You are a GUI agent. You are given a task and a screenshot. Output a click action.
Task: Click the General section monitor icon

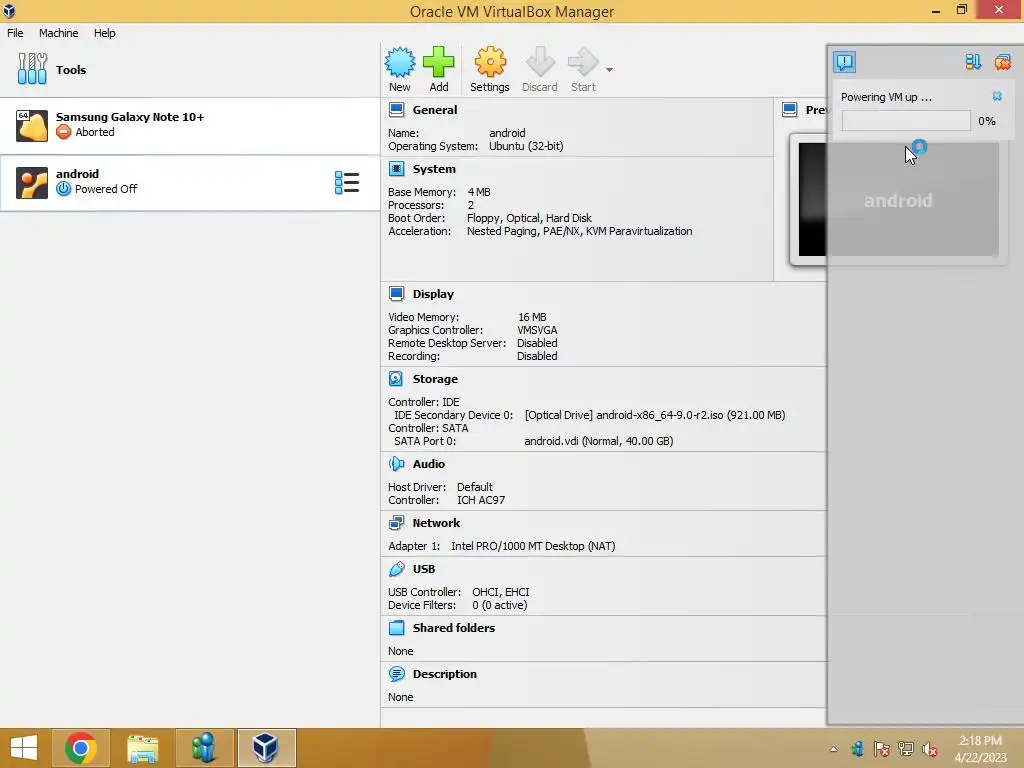tap(396, 110)
